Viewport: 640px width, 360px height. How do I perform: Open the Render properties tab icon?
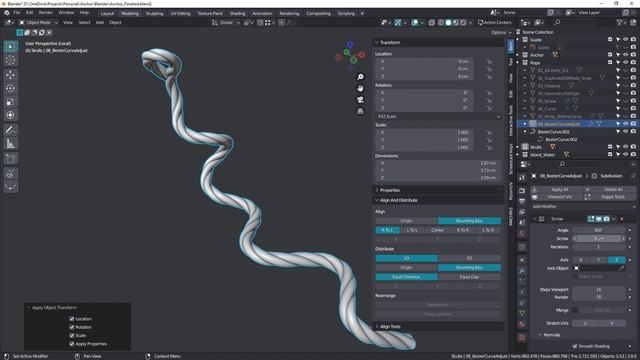522,191
